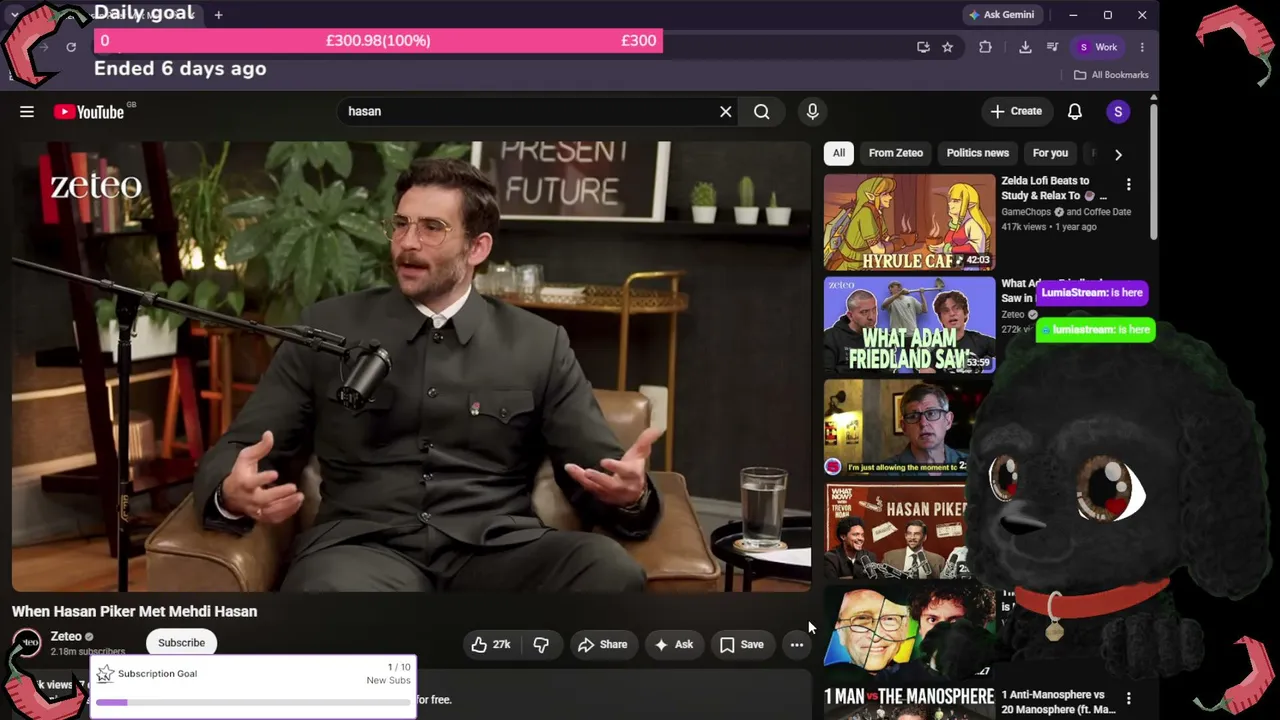This screenshot has height=720, width=1280.
Task: Open the purple S account avatar
Action: point(1118,111)
